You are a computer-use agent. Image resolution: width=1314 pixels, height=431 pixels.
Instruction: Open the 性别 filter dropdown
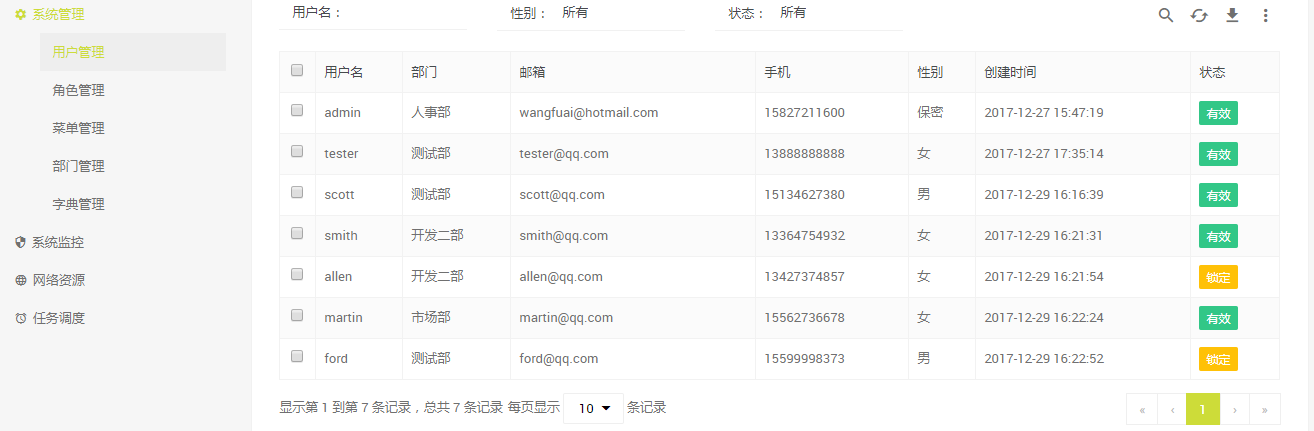click(x=619, y=13)
